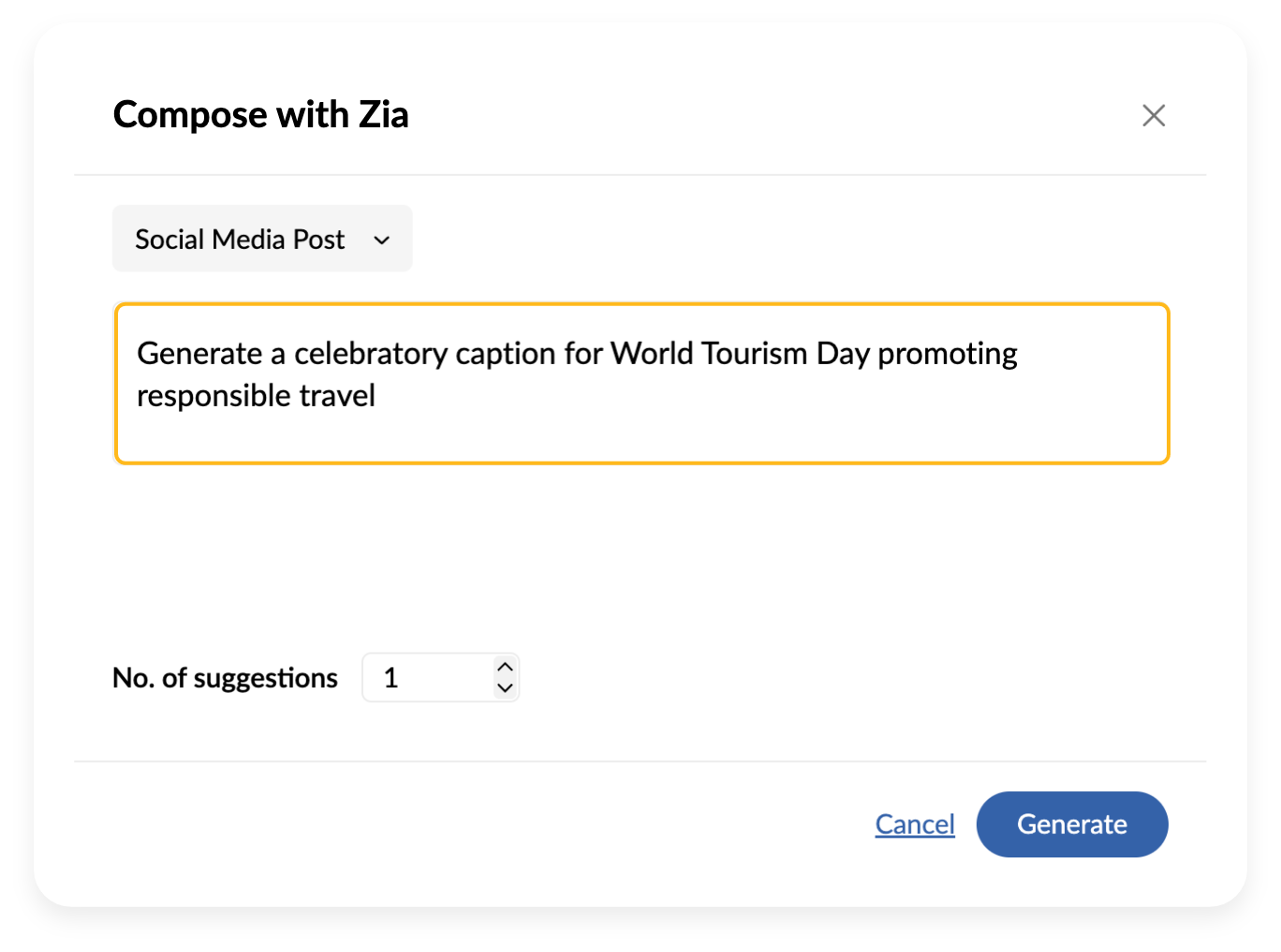This screenshot has width=1281, height=952.
Task: Open the Social Media Post dropdown
Action: [262, 239]
